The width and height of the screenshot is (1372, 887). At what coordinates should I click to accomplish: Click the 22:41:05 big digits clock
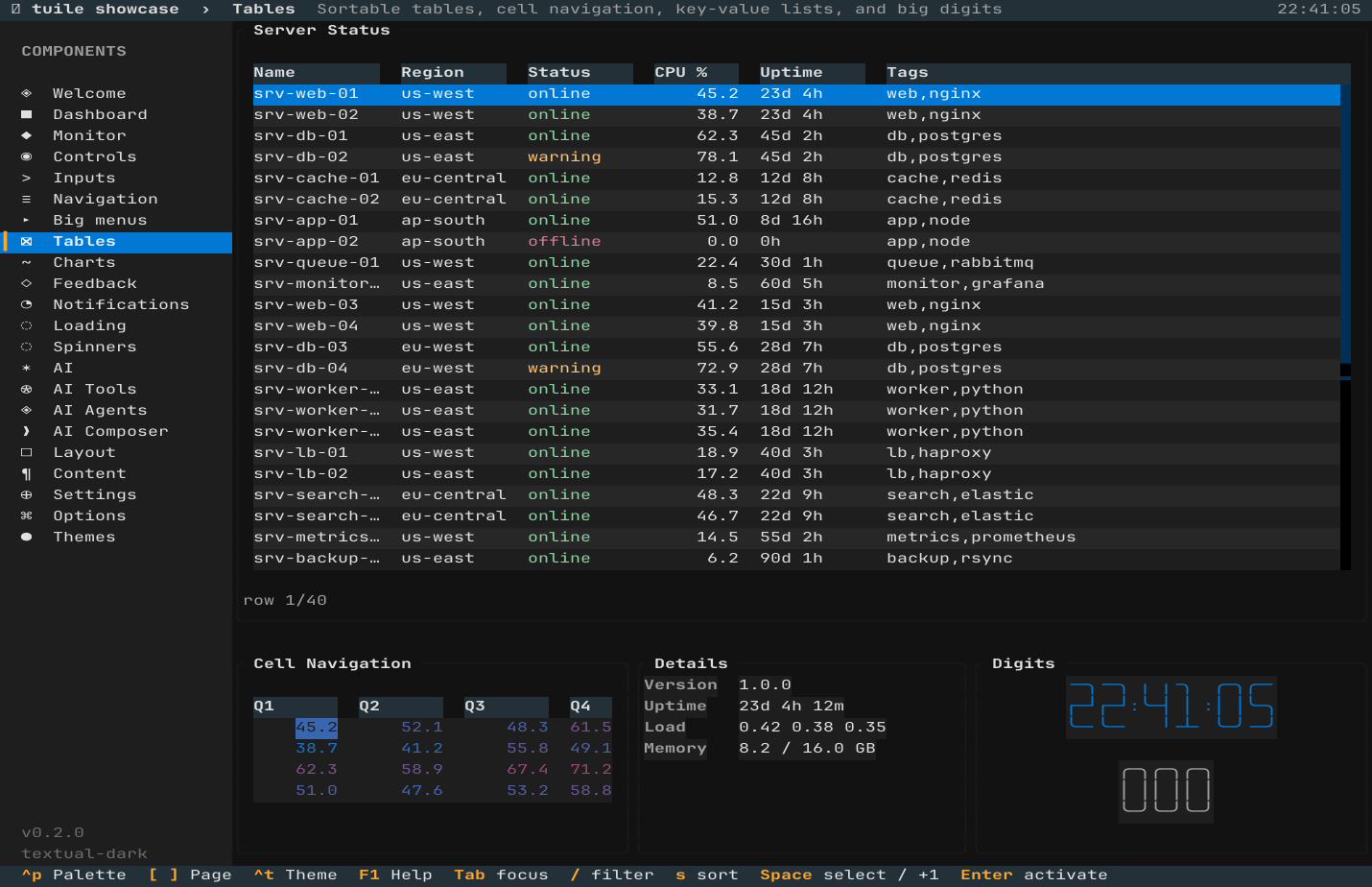(x=1171, y=707)
